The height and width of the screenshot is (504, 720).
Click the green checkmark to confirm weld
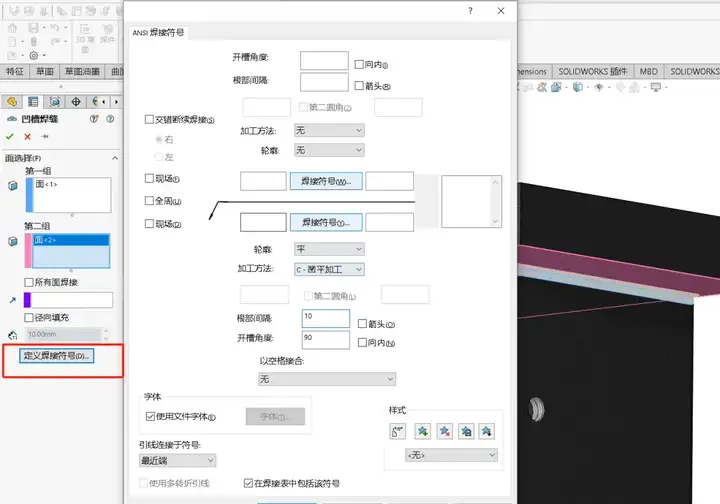(x=10, y=137)
